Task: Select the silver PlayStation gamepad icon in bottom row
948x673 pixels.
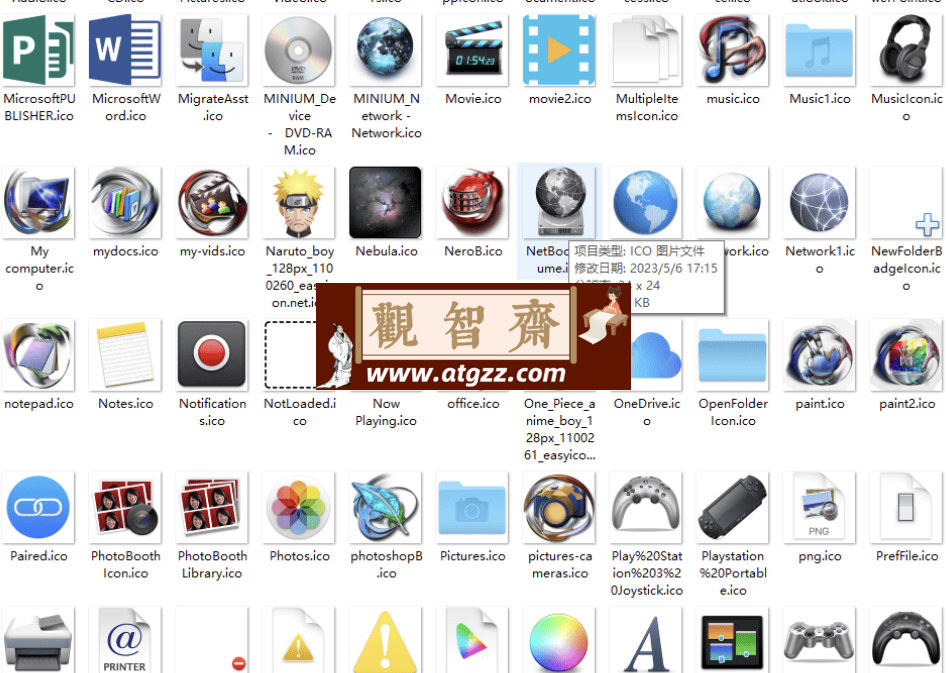Action: pos(819,641)
